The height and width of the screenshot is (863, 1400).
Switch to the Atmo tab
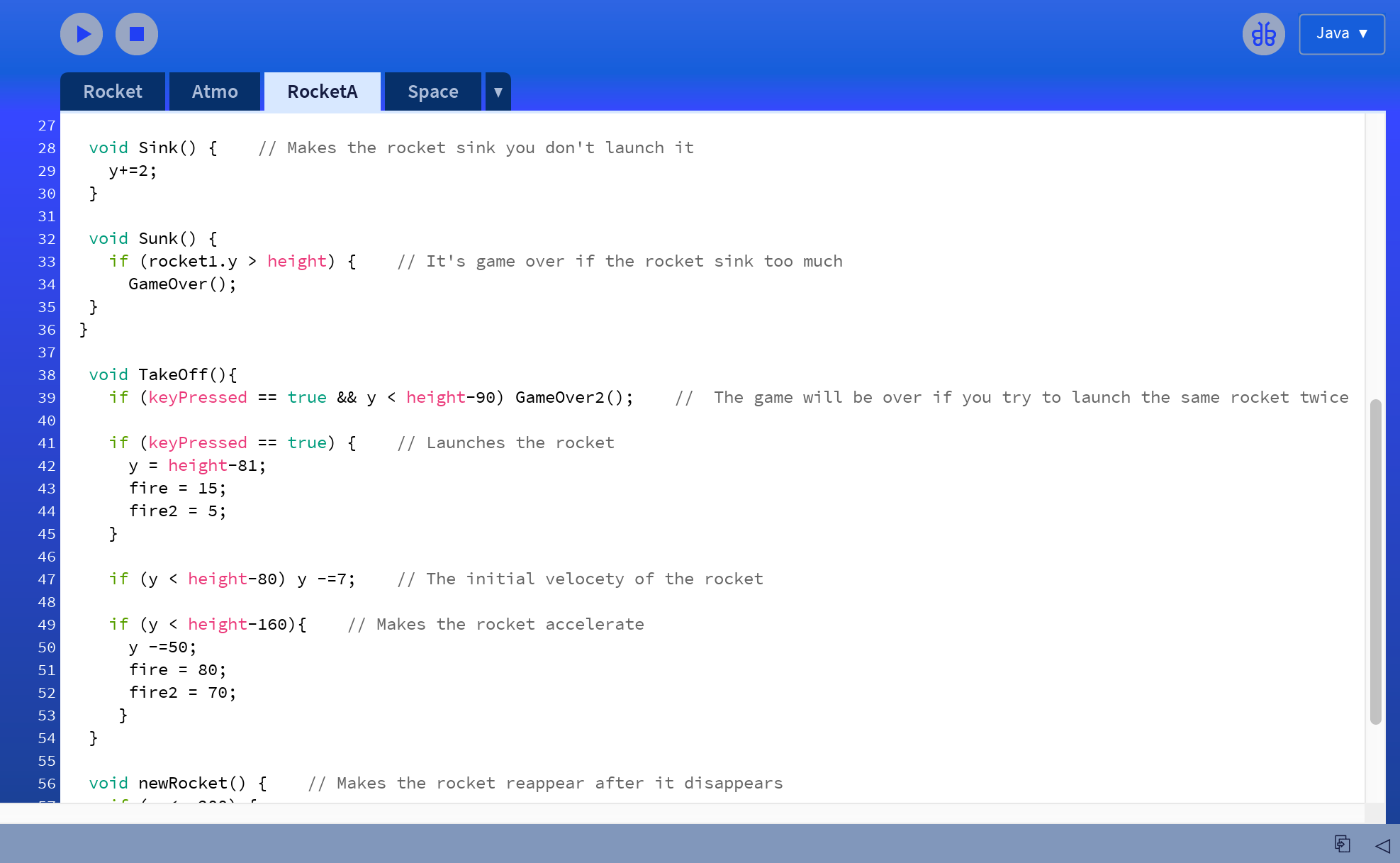point(215,92)
